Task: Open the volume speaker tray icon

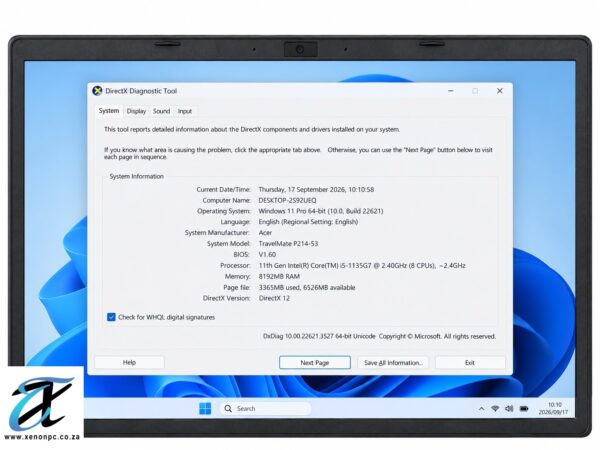Action: pyautogui.click(x=509, y=409)
